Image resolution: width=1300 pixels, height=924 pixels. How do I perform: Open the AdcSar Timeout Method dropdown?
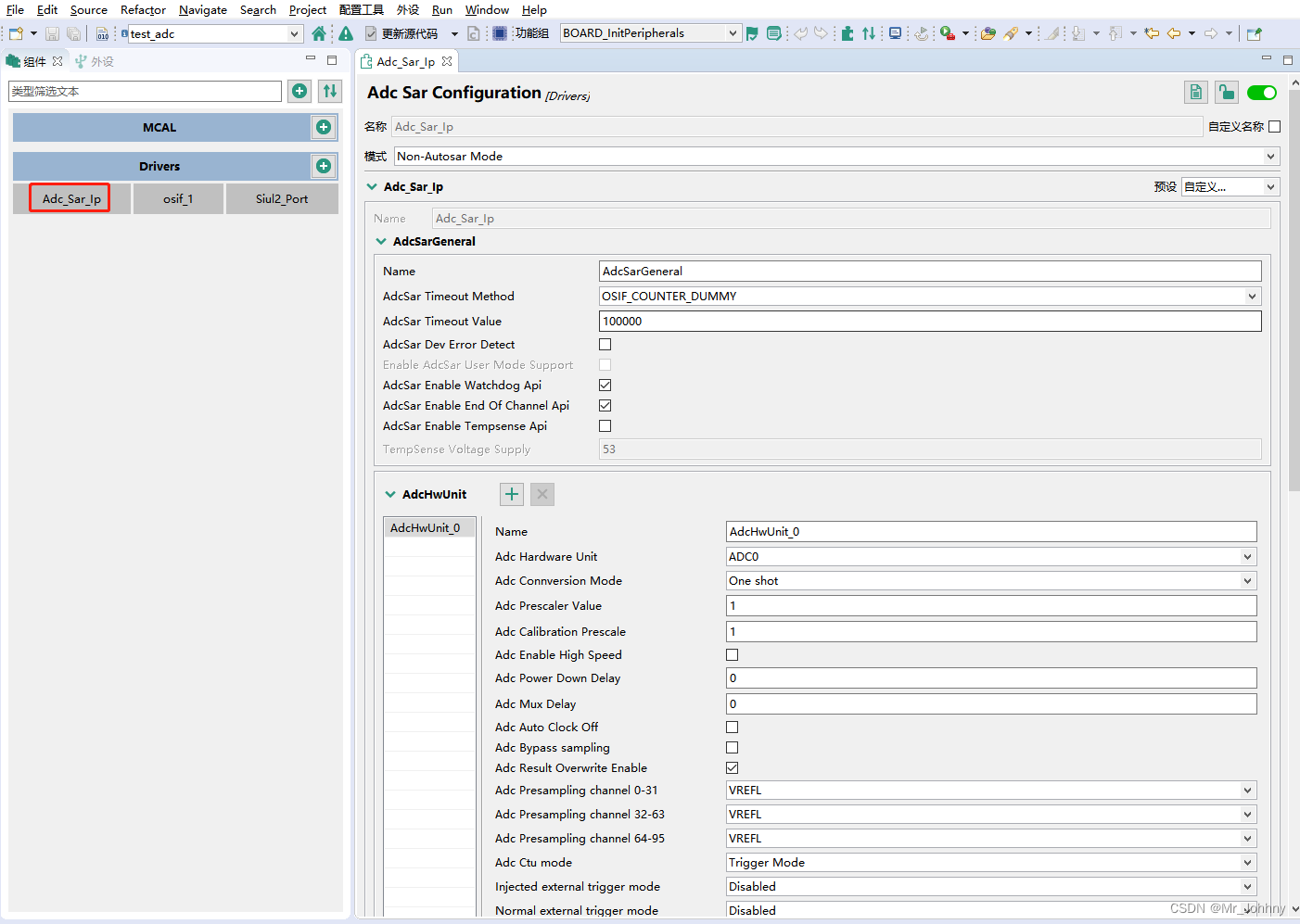(x=930, y=296)
